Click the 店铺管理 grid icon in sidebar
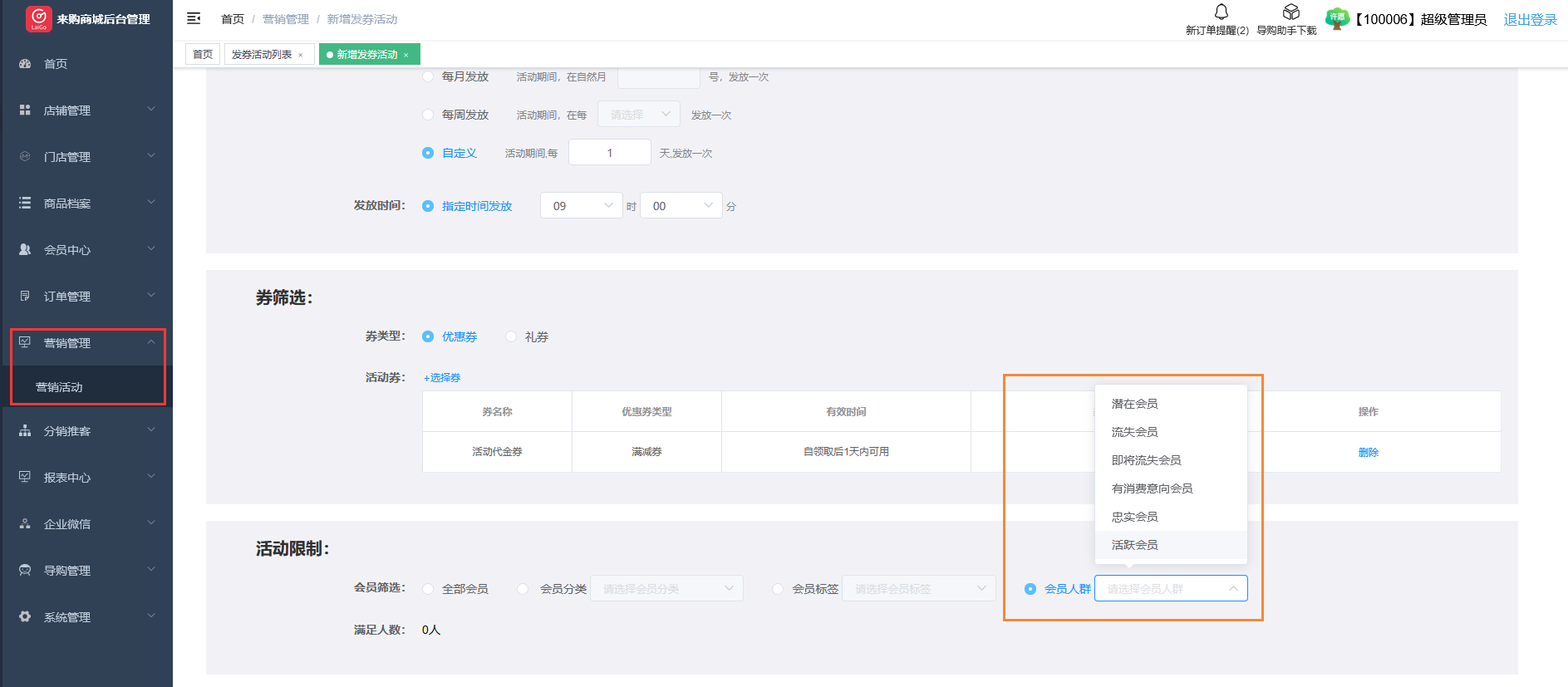Screen dimensions: 1568x687 click(25, 110)
